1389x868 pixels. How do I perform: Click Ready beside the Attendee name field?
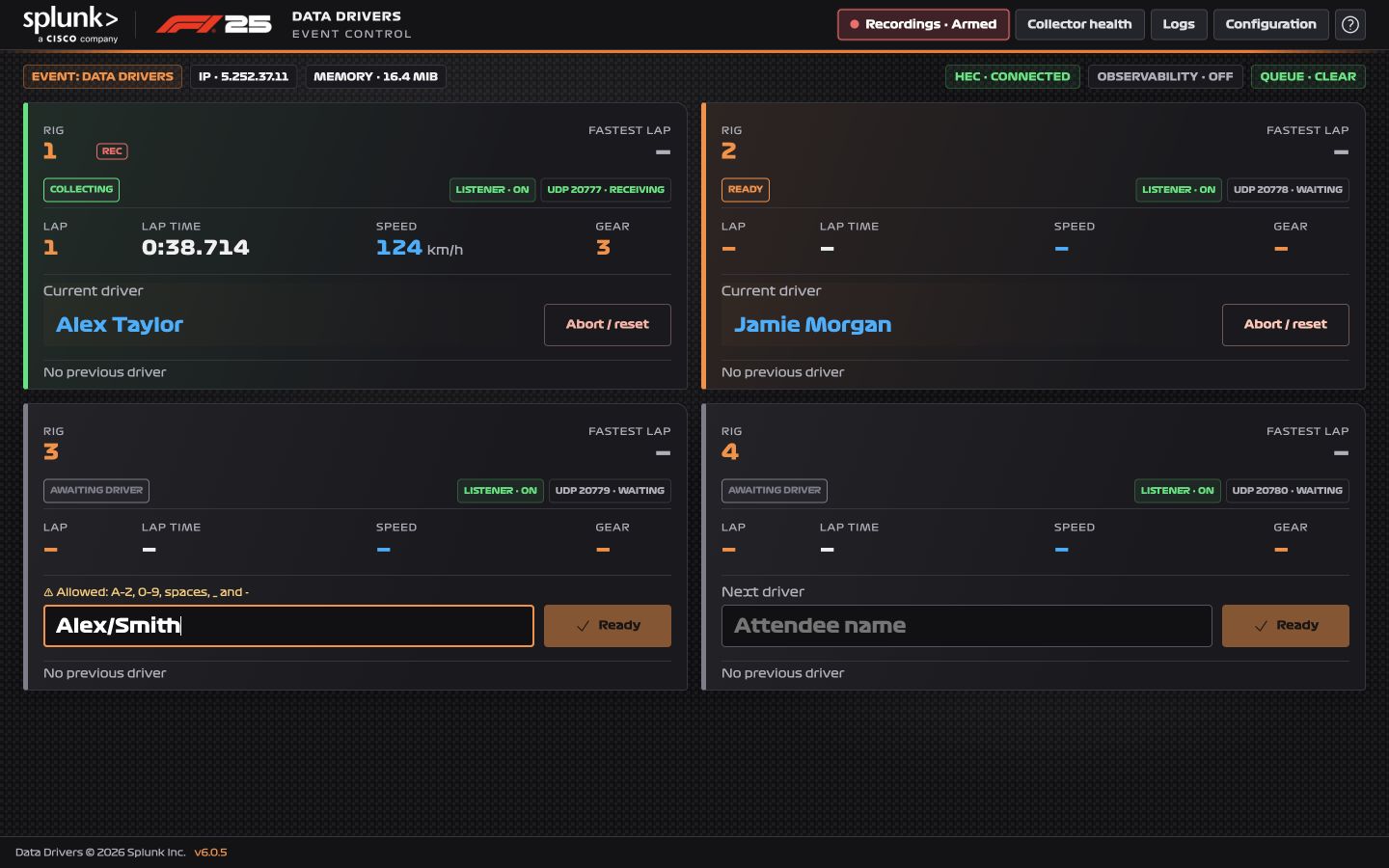click(1286, 626)
